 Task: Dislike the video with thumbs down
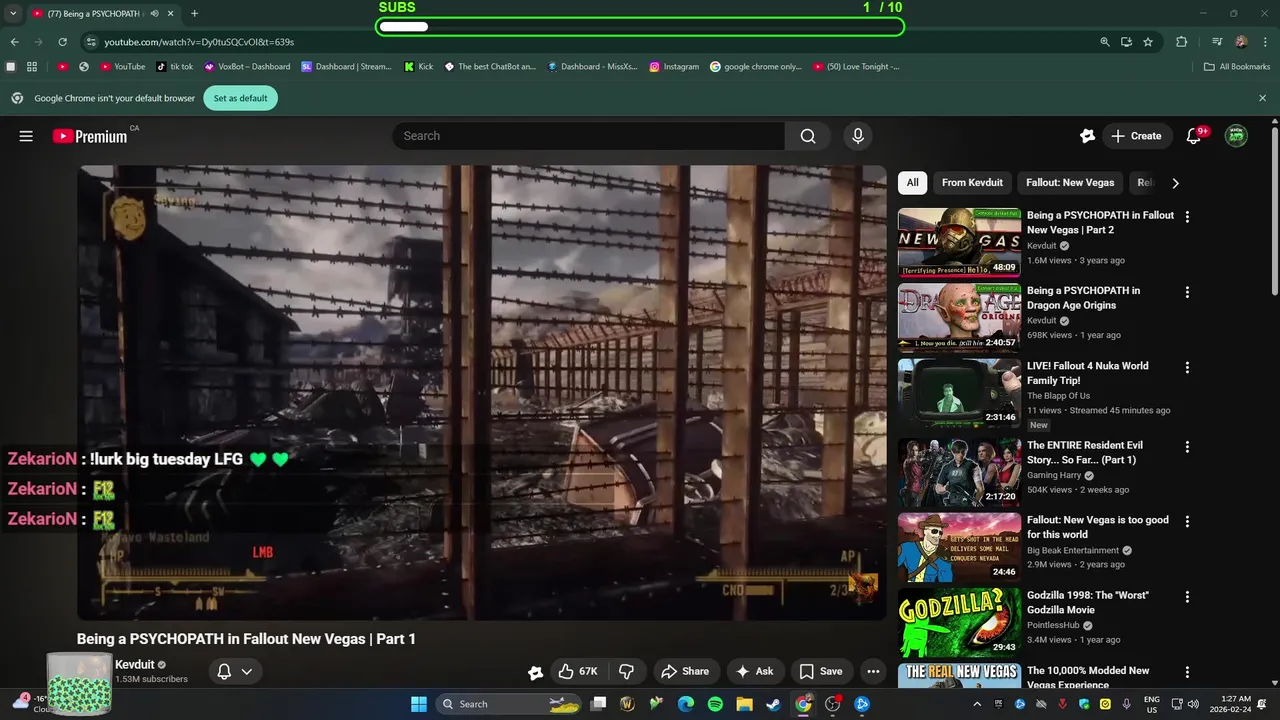click(626, 671)
